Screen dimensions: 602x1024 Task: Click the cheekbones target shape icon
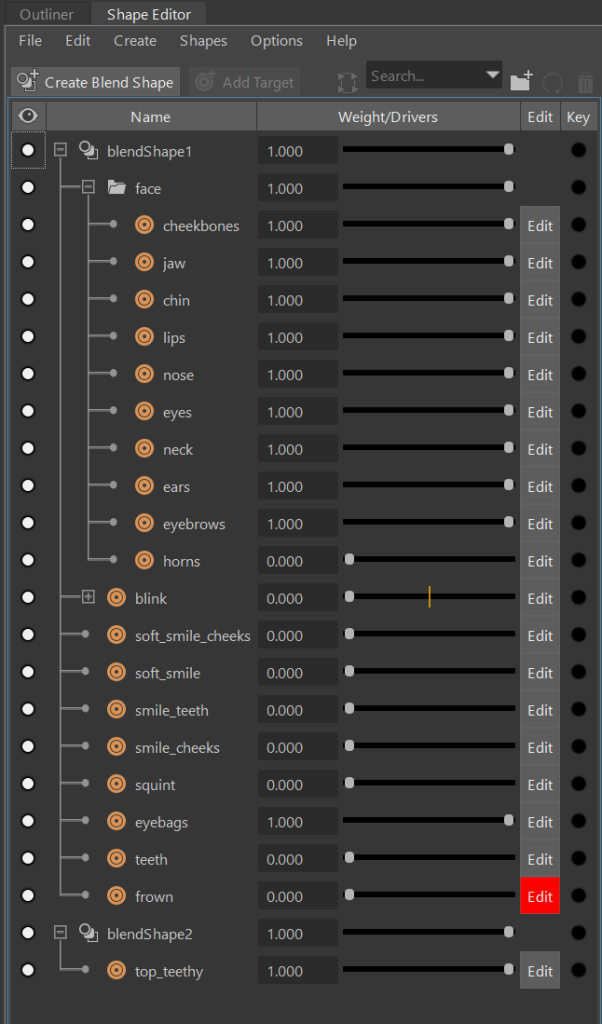point(144,226)
